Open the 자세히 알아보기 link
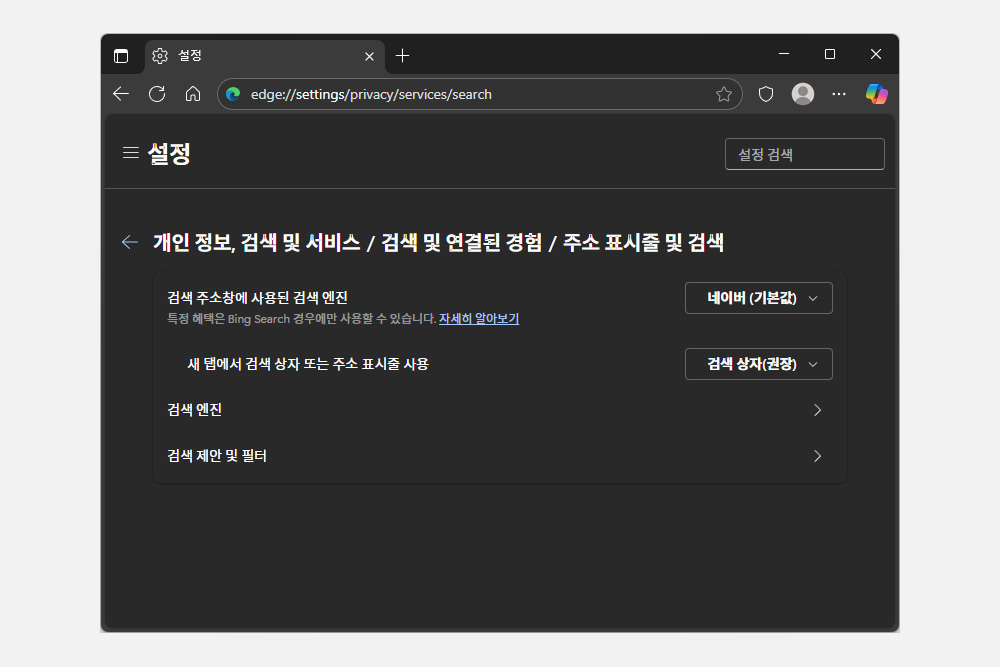The image size is (1000, 667). pos(479,319)
